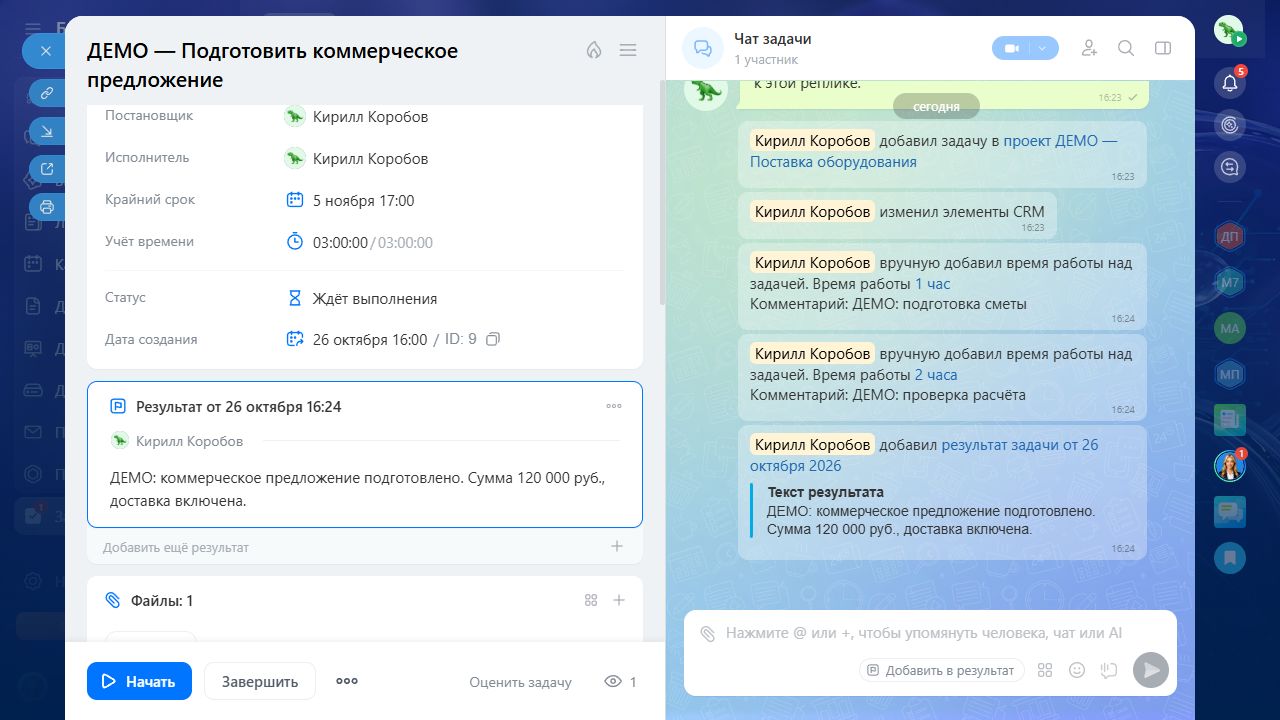This screenshot has height=720, width=1280.
Task: Open the hamburger menu in task header
Action: (628, 50)
